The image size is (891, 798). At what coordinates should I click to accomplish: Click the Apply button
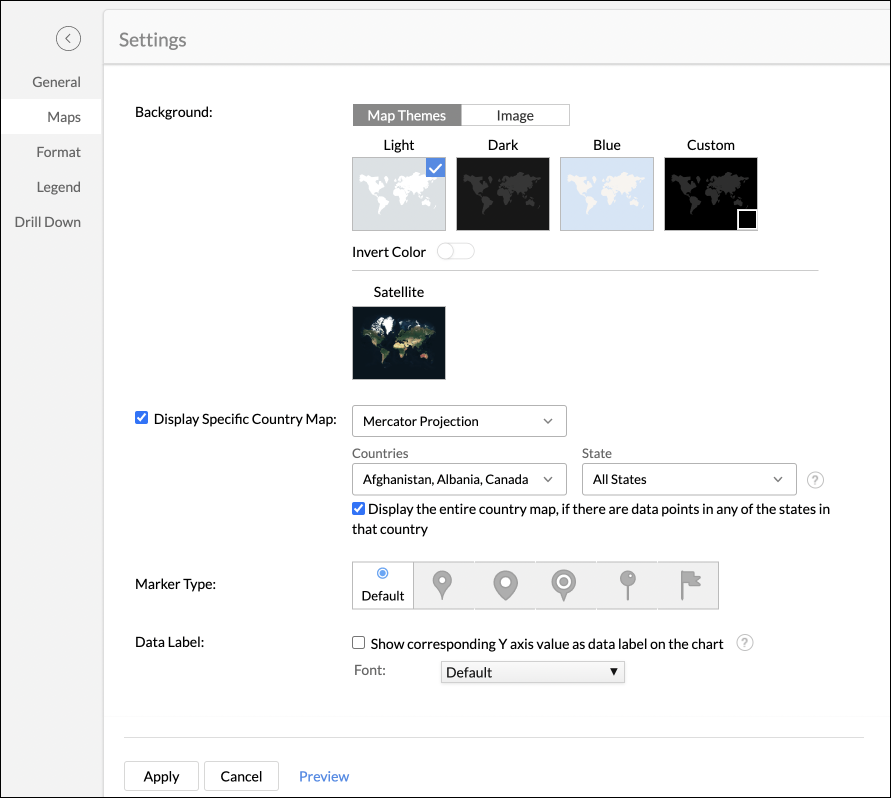161,776
